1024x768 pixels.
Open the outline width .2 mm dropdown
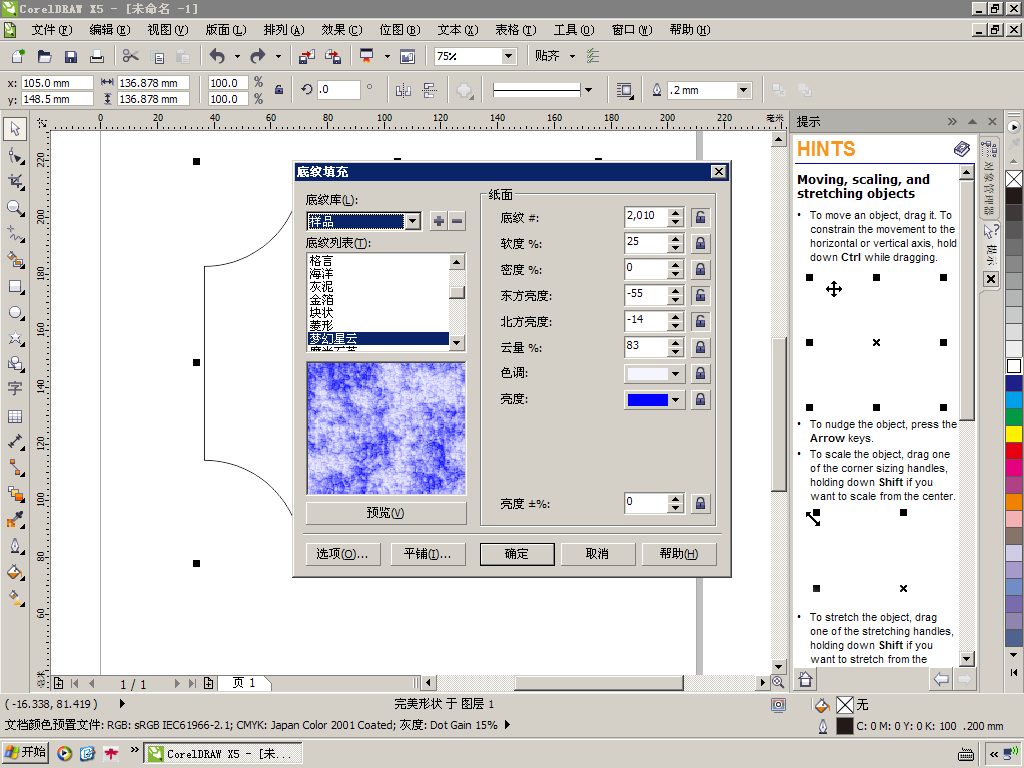[x=743, y=91]
